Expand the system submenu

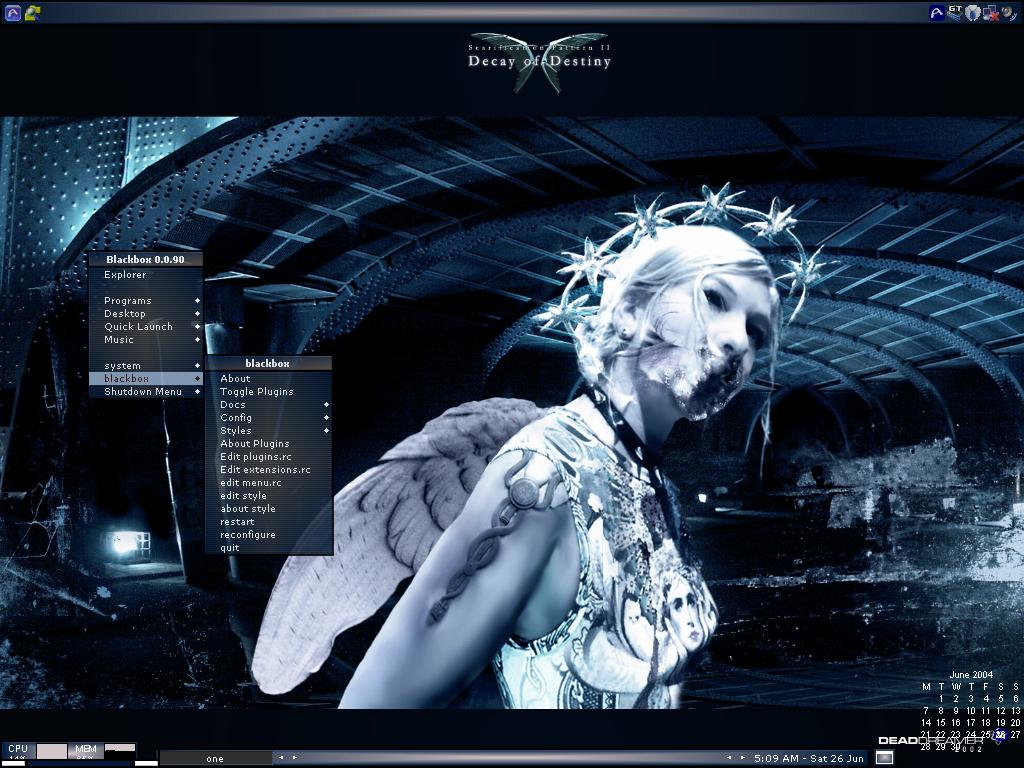click(x=146, y=366)
